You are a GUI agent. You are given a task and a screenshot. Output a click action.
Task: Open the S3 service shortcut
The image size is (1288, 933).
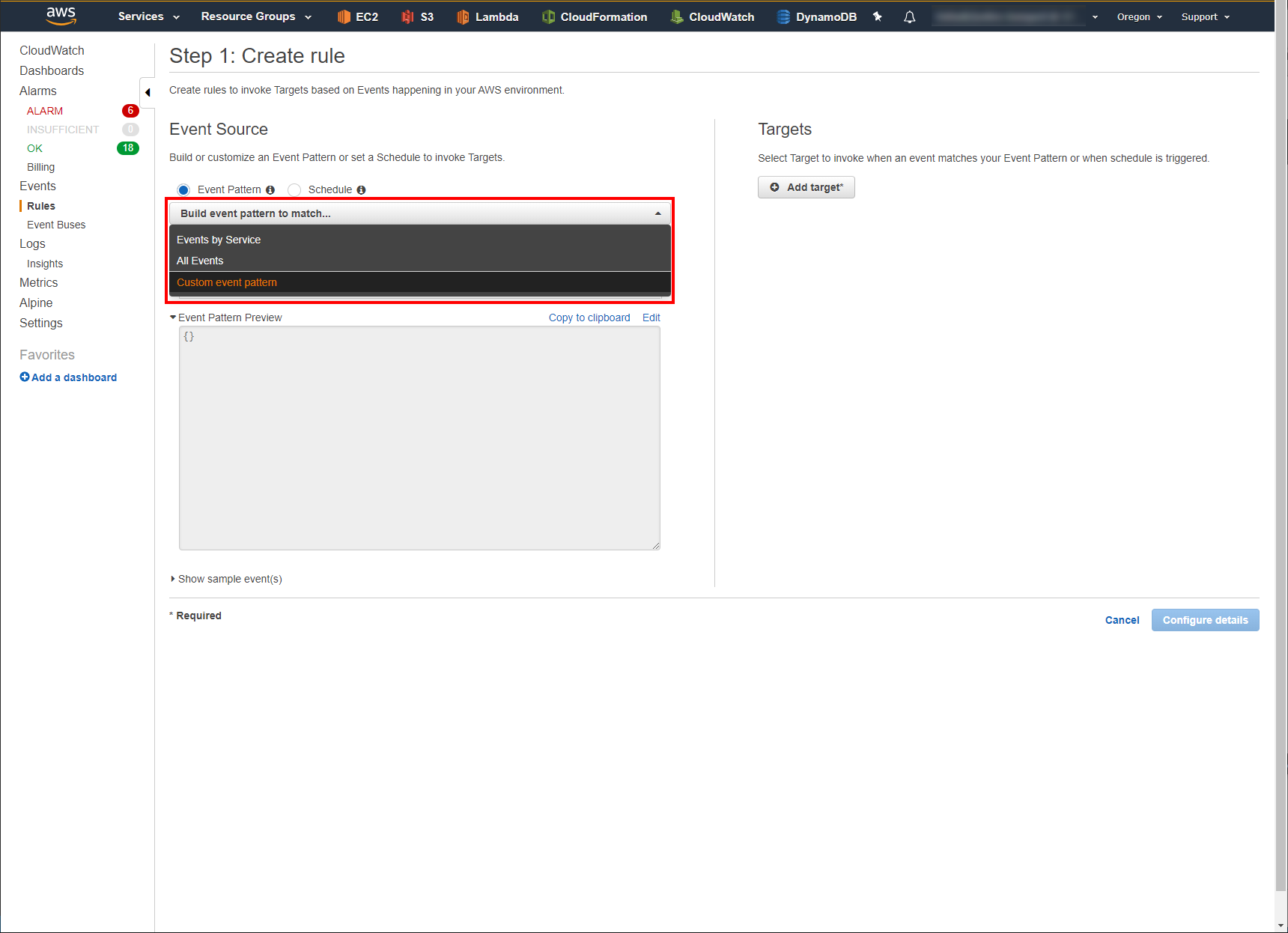(417, 16)
